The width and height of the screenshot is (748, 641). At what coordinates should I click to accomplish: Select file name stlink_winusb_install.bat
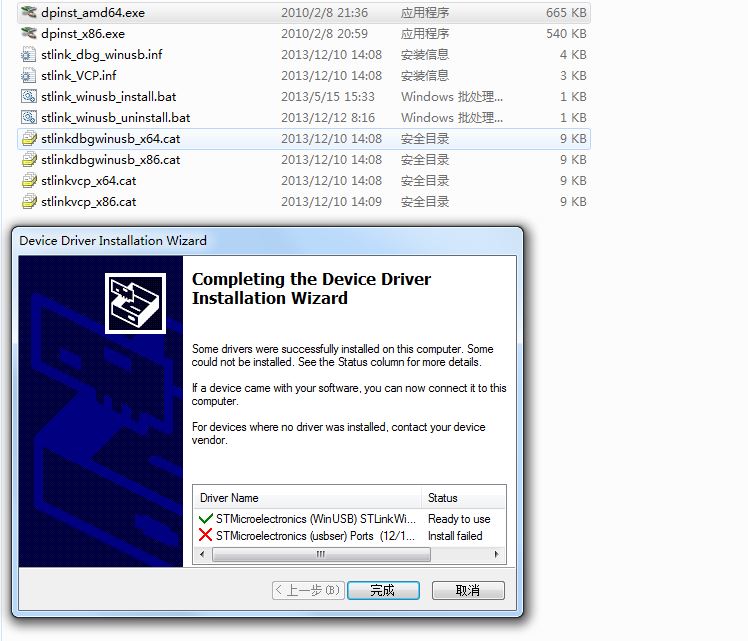[x=109, y=97]
